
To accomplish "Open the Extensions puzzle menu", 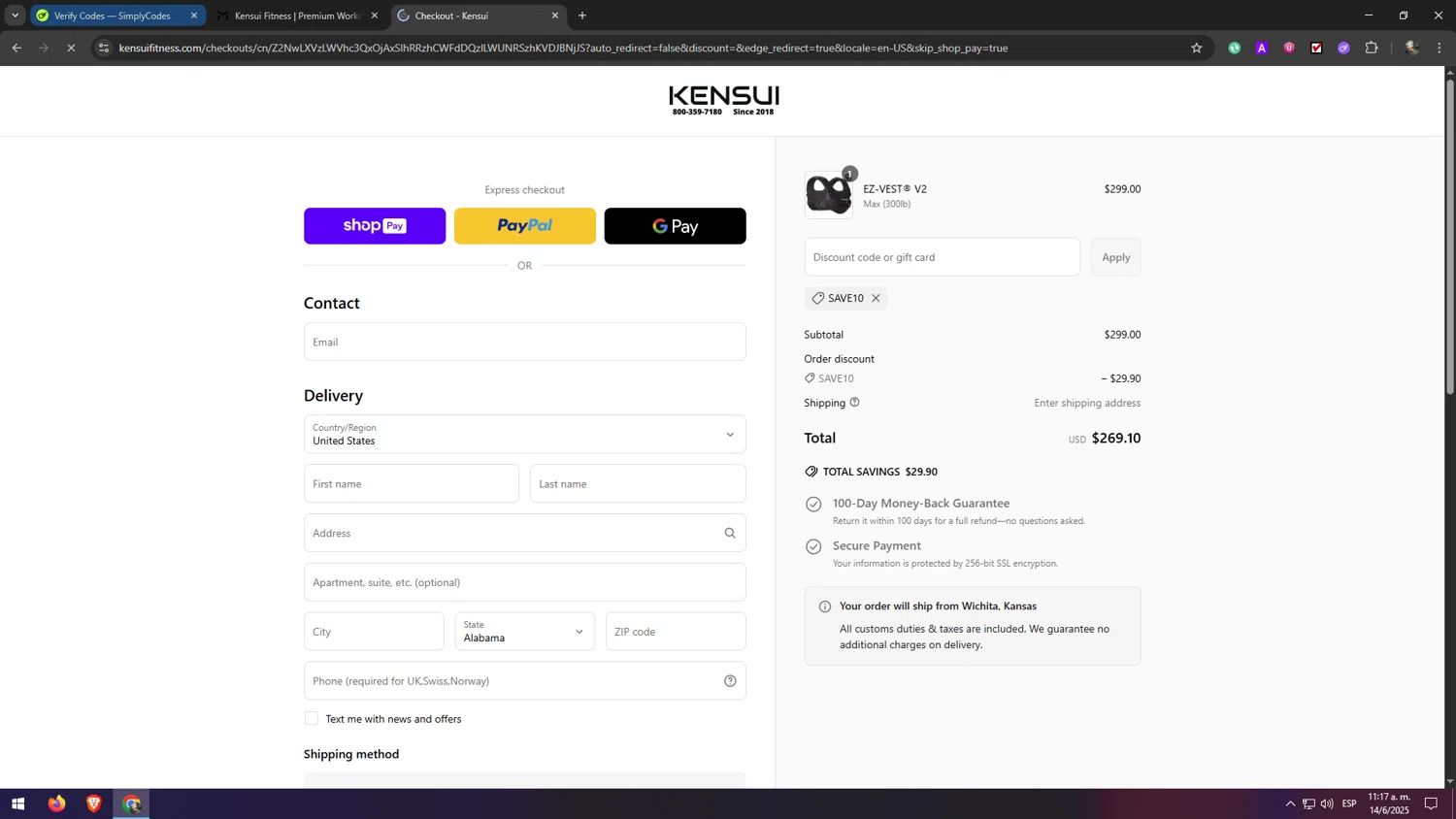I will (1372, 48).
